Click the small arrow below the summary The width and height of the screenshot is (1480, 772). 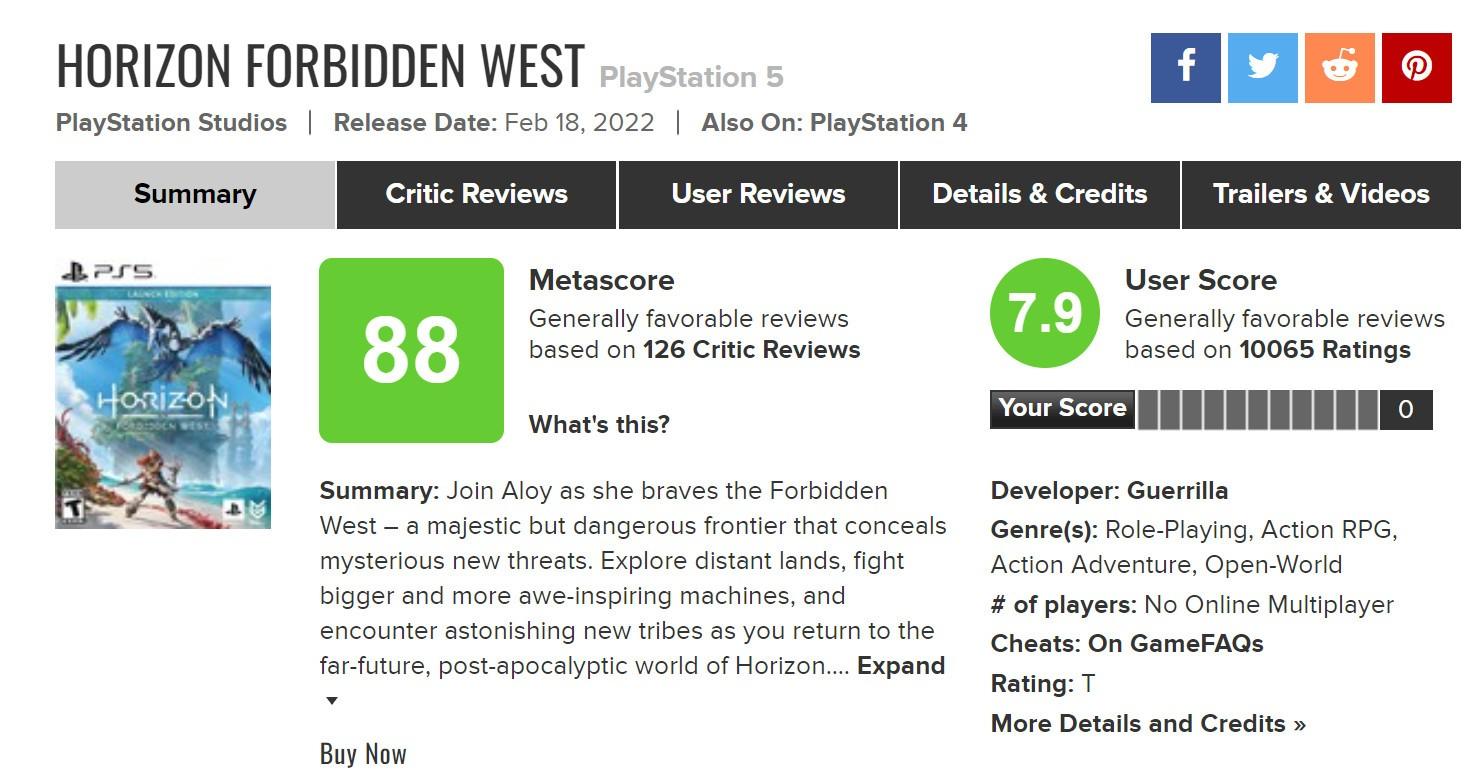click(332, 701)
